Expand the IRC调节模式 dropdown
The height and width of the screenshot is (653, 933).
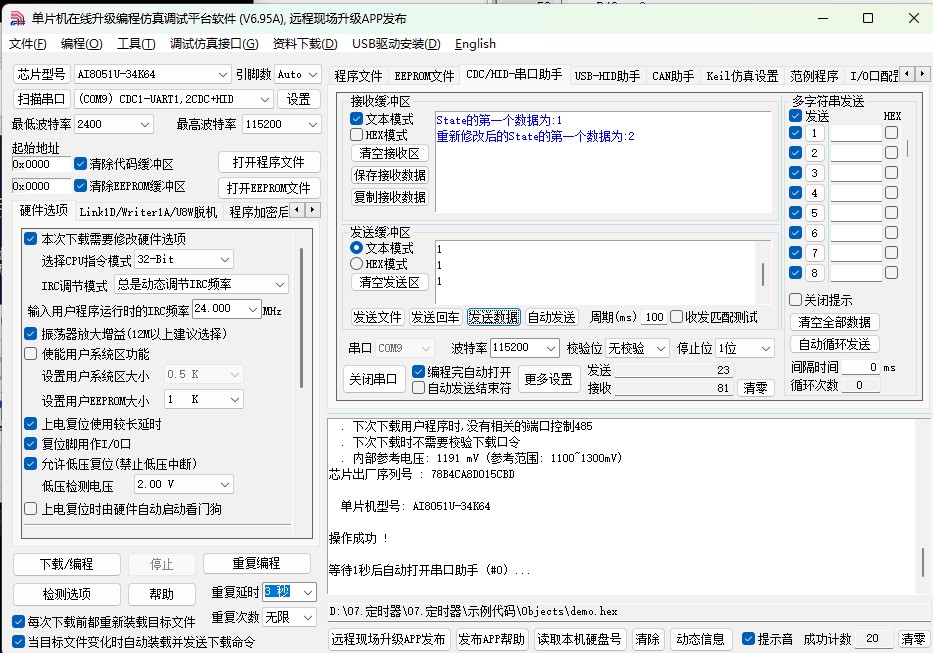[280, 284]
